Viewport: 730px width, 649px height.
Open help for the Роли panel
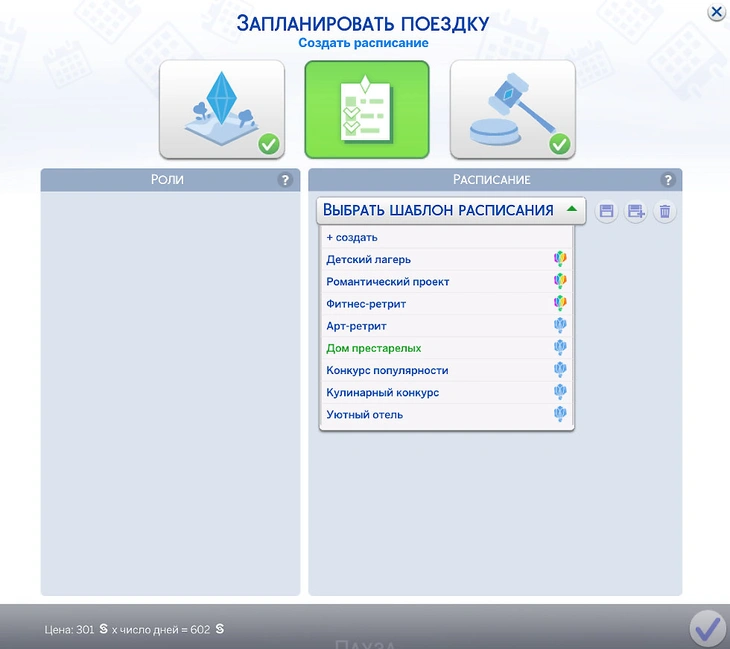tap(285, 180)
